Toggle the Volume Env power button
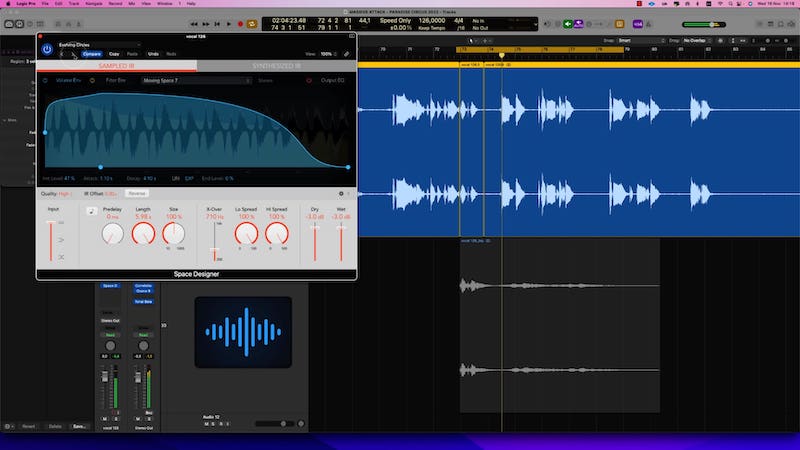800x450 pixels. click(45, 81)
